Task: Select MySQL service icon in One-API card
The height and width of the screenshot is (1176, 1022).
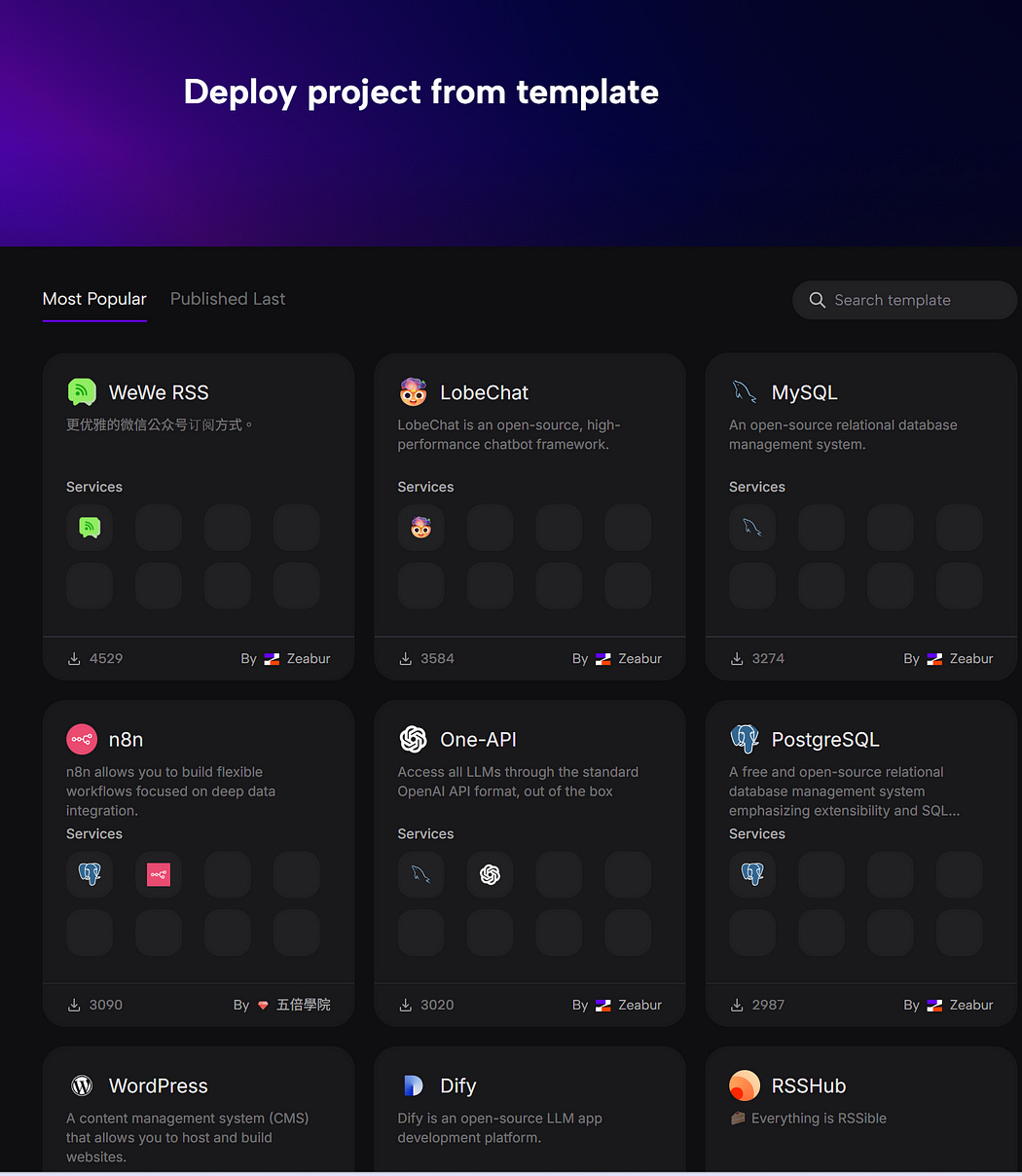Action: pyautogui.click(x=420, y=874)
